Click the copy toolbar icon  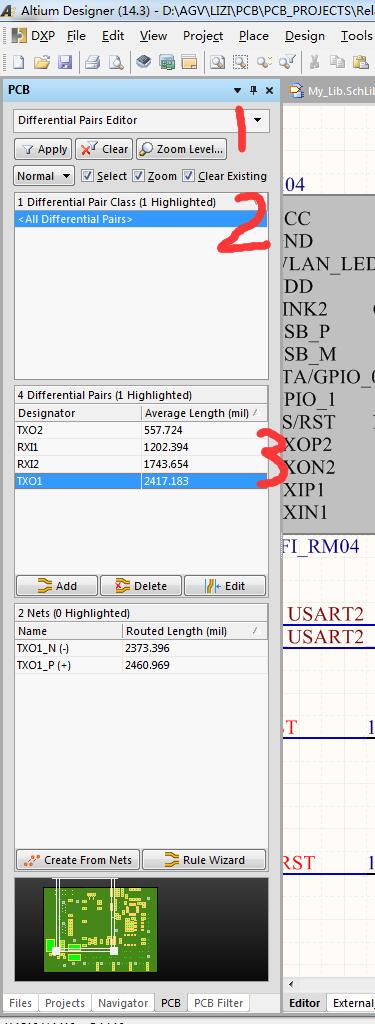tap(338, 63)
